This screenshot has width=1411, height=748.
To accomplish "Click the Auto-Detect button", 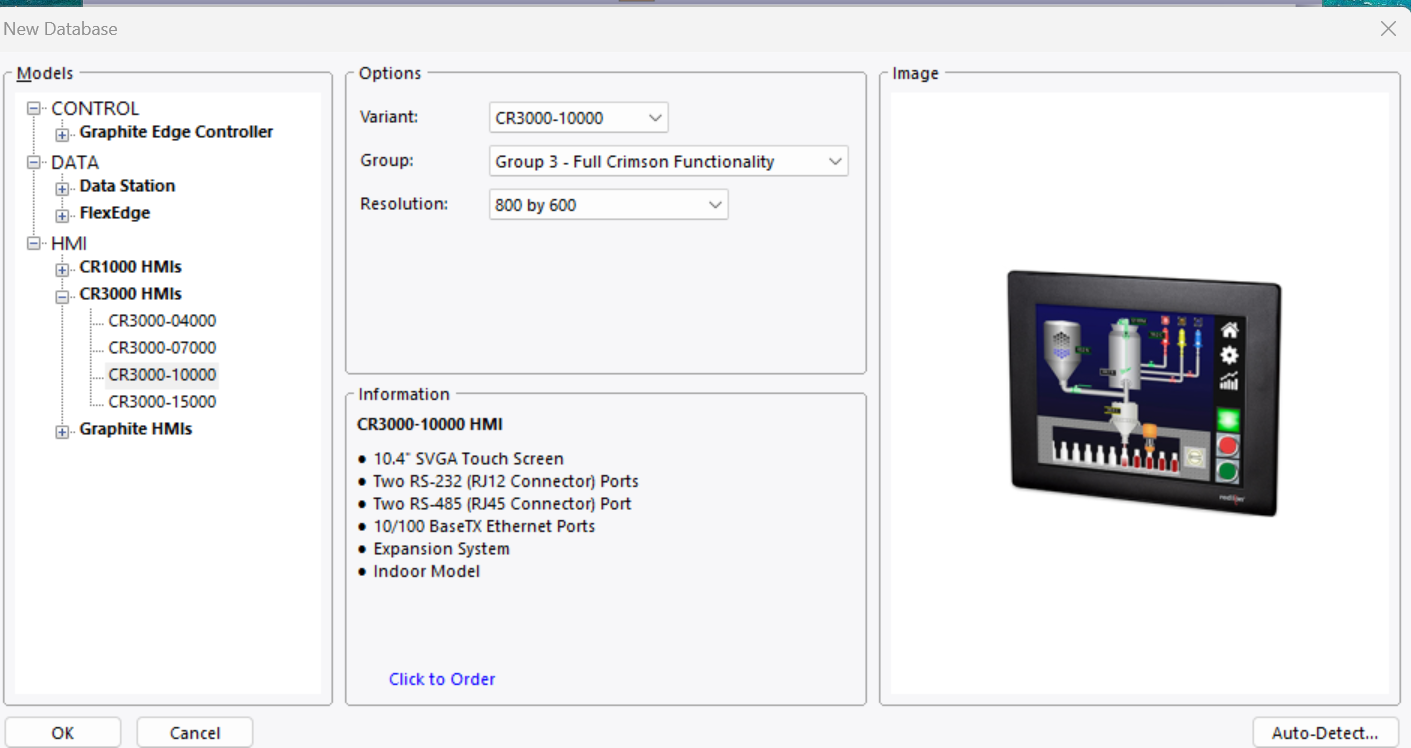I will coord(1325,733).
